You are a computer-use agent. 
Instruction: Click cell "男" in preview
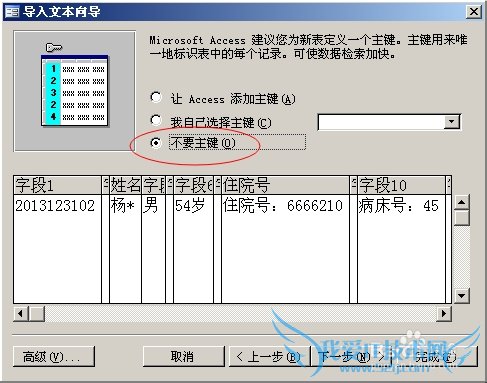[x=150, y=206]
